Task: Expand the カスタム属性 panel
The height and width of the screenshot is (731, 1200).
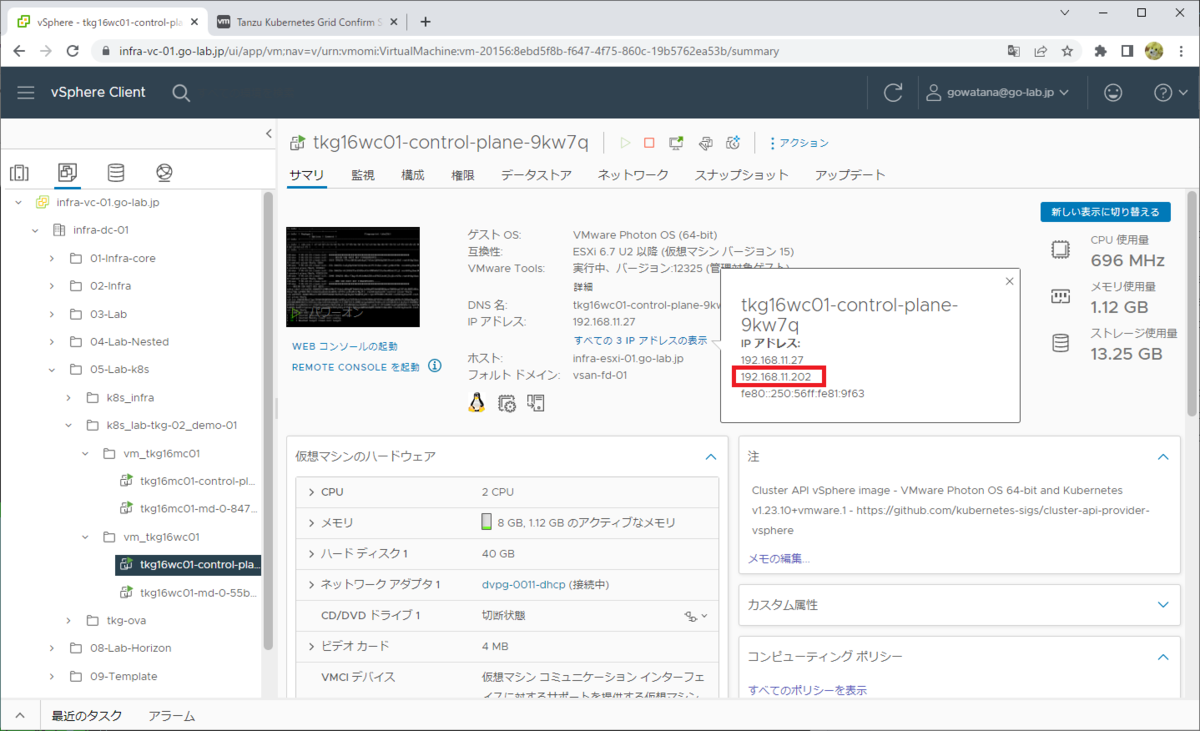Action: (1163, 605)
